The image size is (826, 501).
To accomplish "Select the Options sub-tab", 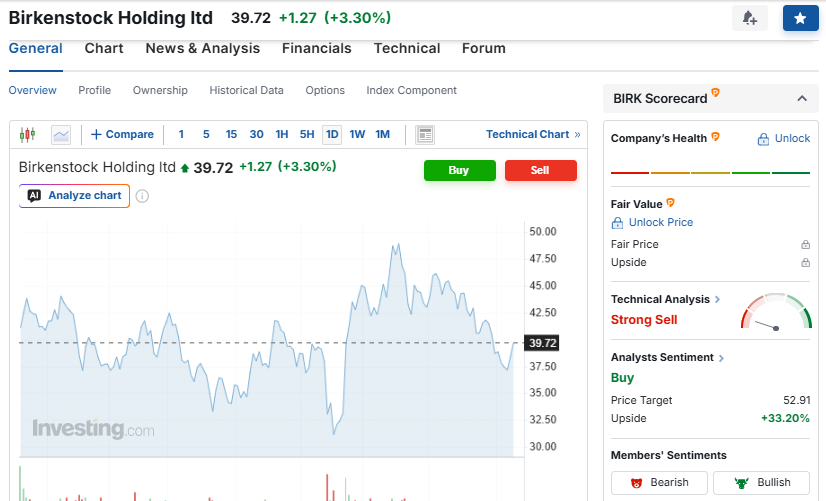I will pos(325,90).
